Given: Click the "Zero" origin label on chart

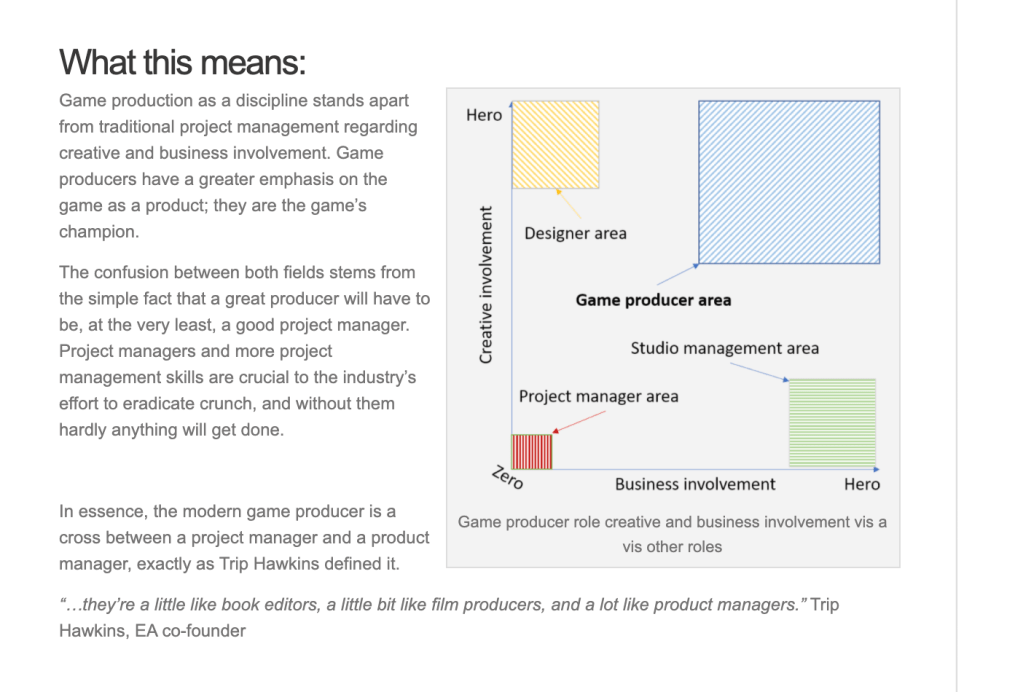Looking at the screenshot, I should pos(506,478).
